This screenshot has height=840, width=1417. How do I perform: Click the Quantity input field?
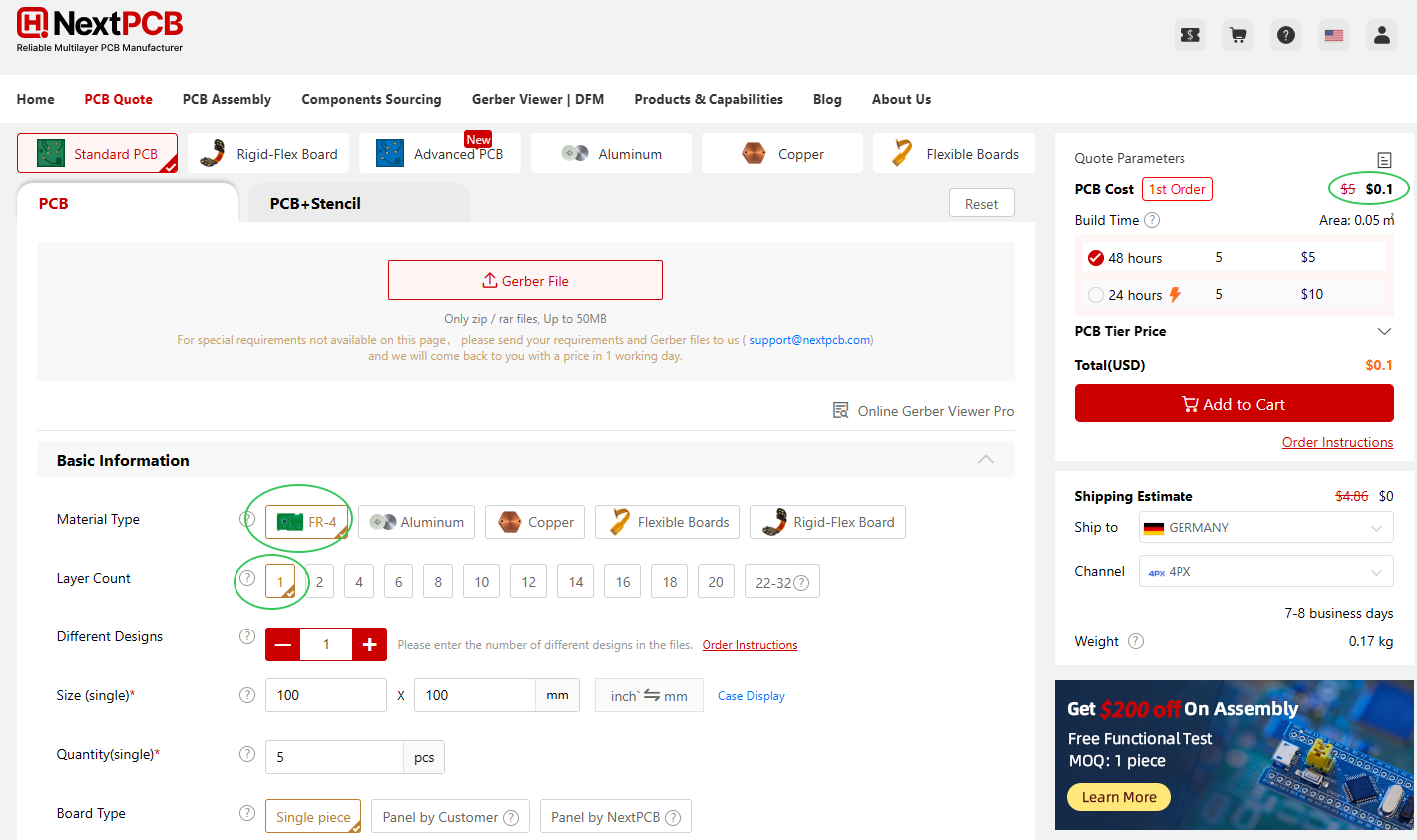333,757
